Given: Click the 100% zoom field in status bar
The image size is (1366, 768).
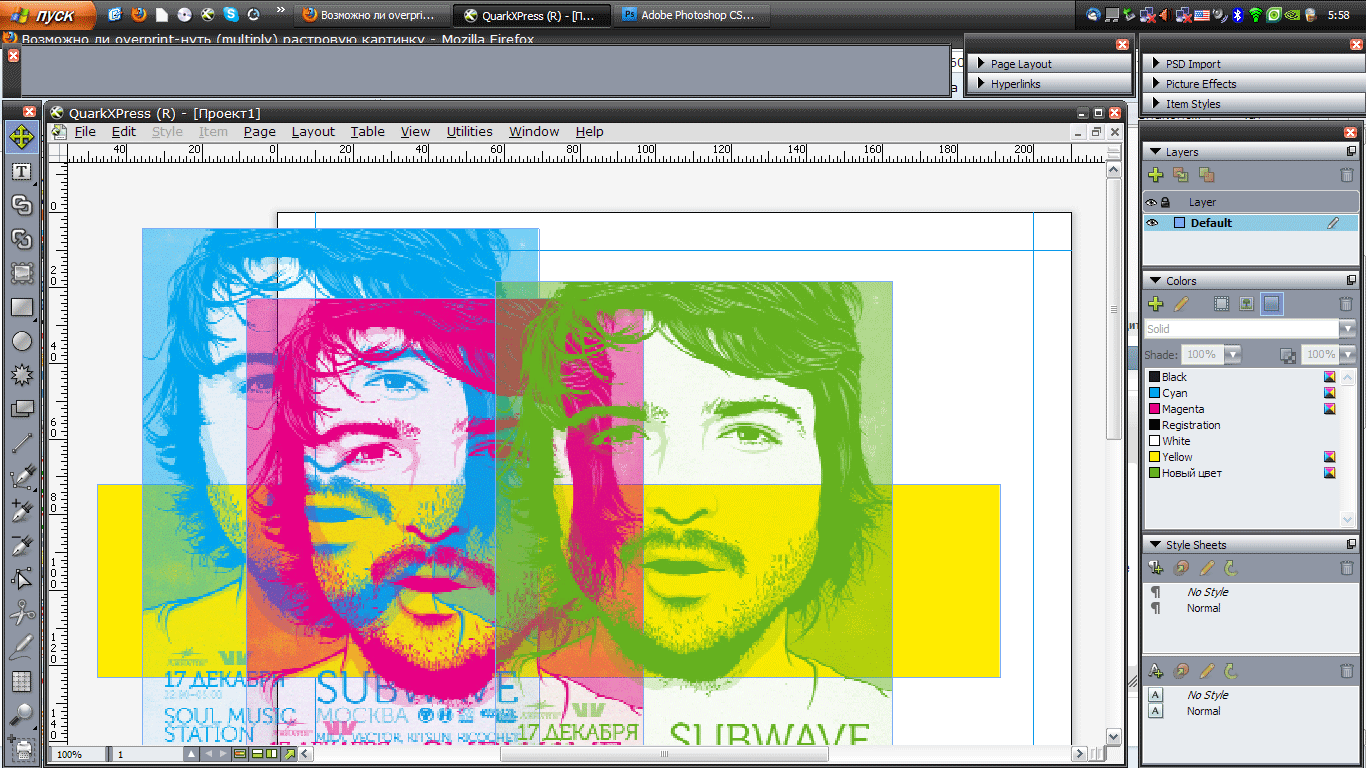Looking at the screenshot, I should (x=79, y=754).
